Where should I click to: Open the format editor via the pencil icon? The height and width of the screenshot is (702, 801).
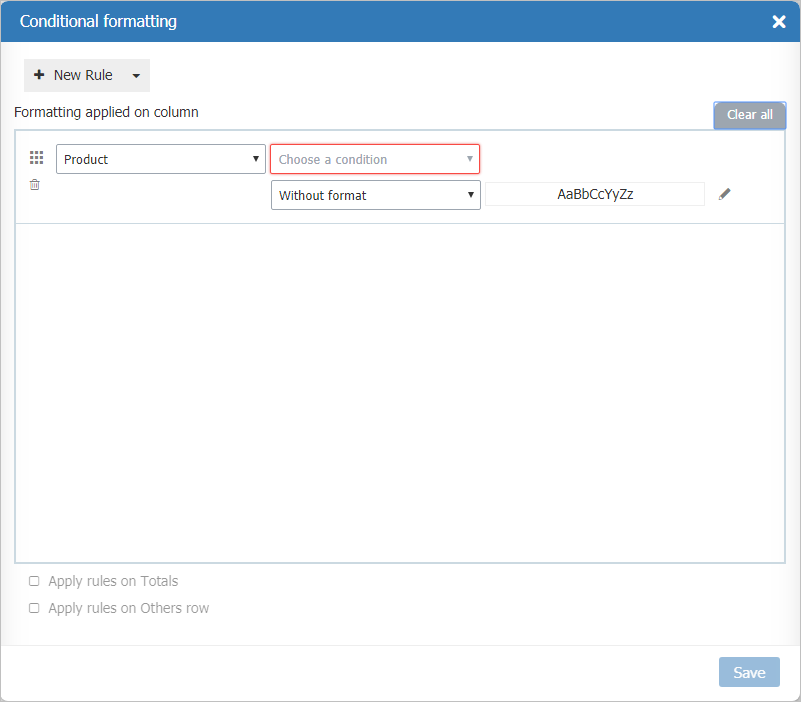tap(724, 194)
